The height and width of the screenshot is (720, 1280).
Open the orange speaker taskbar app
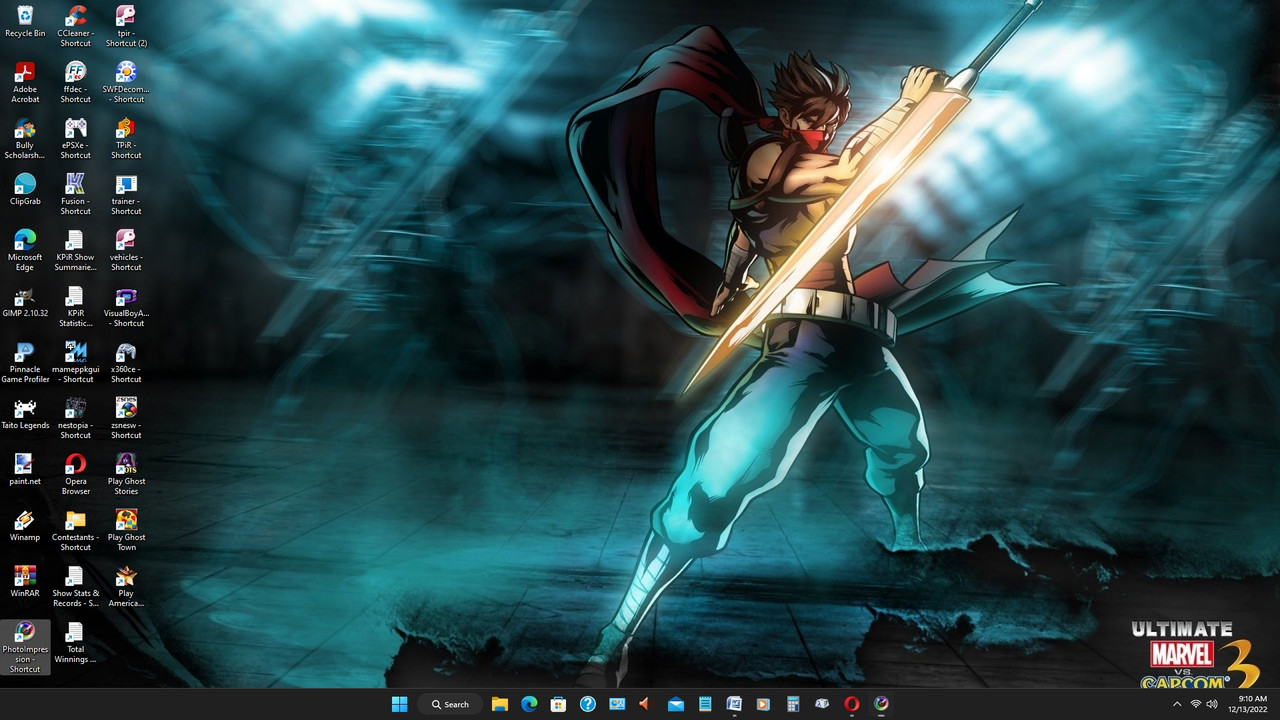click(645, 704)
